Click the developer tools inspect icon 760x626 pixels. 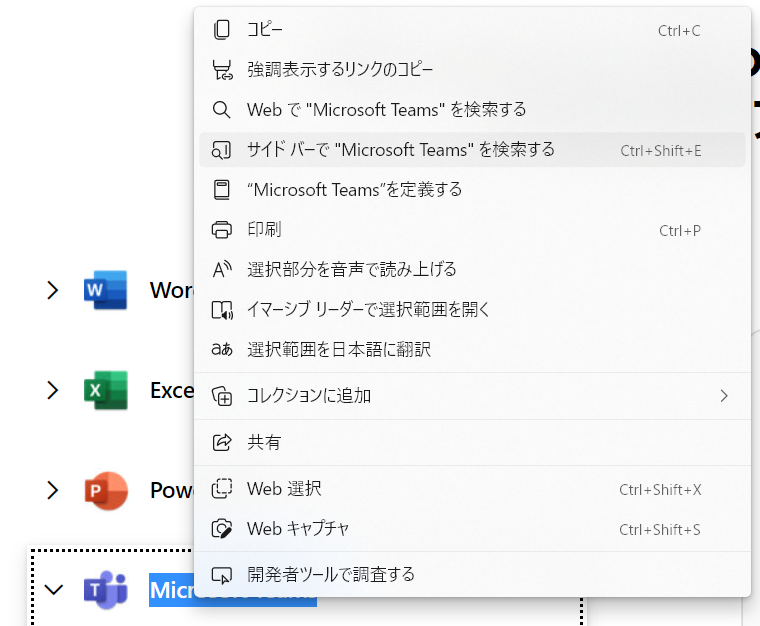click(x=222, y=575)
